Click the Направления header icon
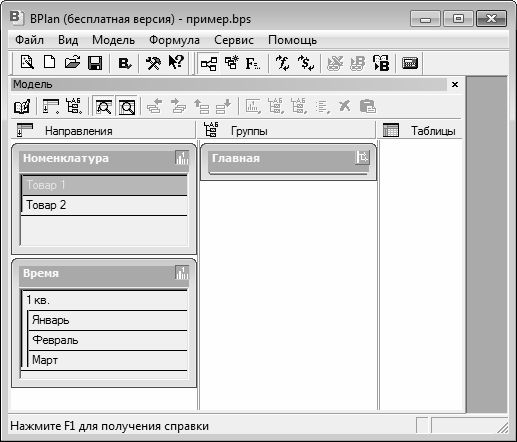Viewport: 517px width, 442px height. 25,130
